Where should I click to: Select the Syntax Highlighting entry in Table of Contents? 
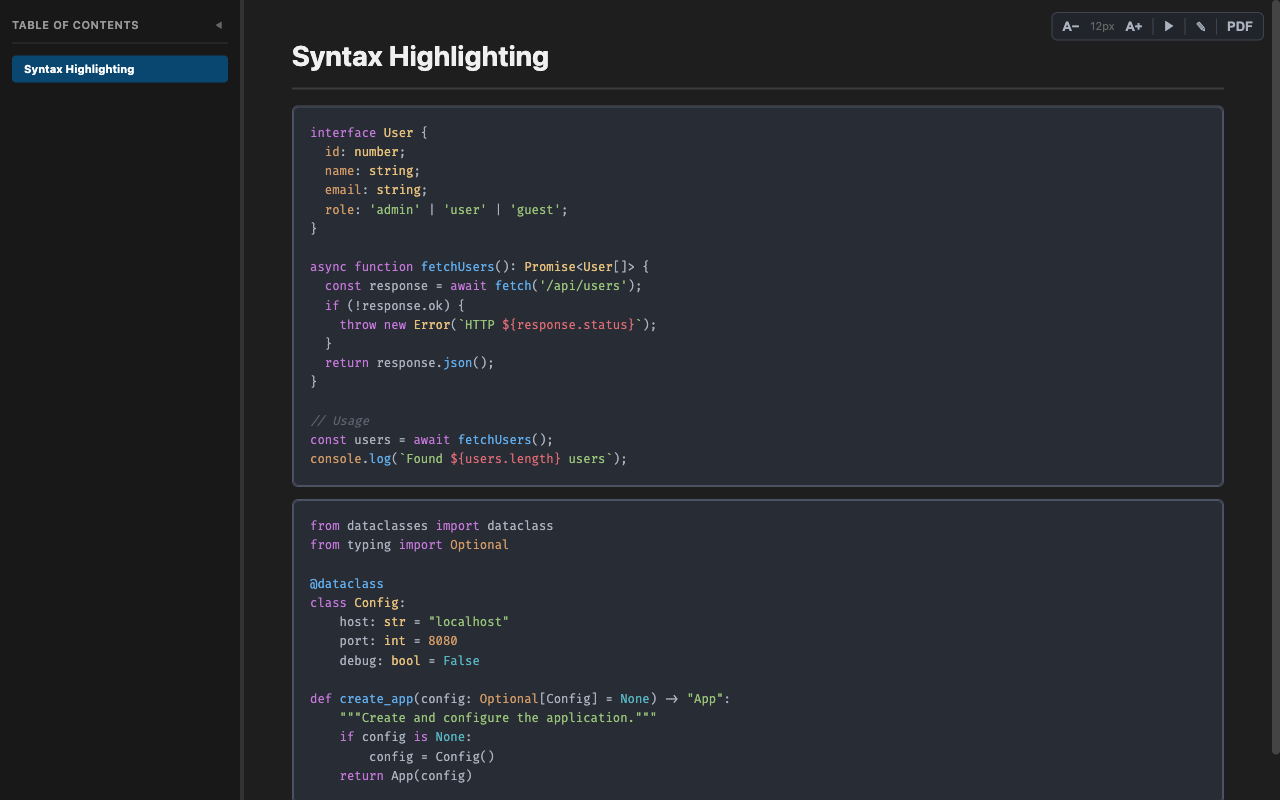[x=119, y=69]
